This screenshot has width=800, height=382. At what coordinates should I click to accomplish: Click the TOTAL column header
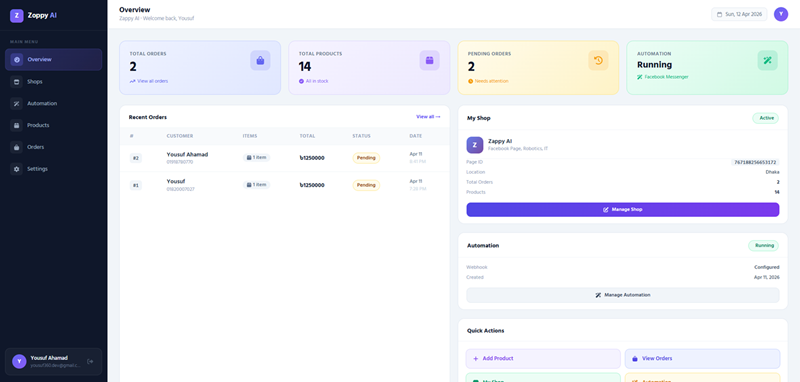(307, 136)
